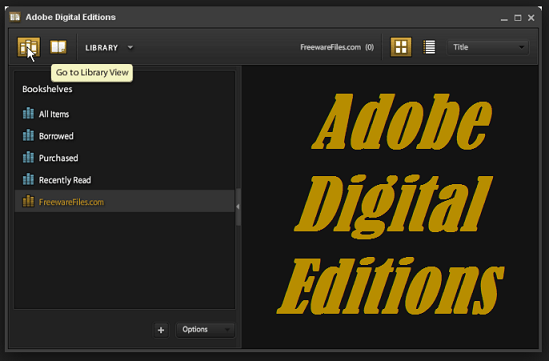Add a new bookshelf with plus button
This screenshot has height=361, width=549.
(x=161, y=330)
